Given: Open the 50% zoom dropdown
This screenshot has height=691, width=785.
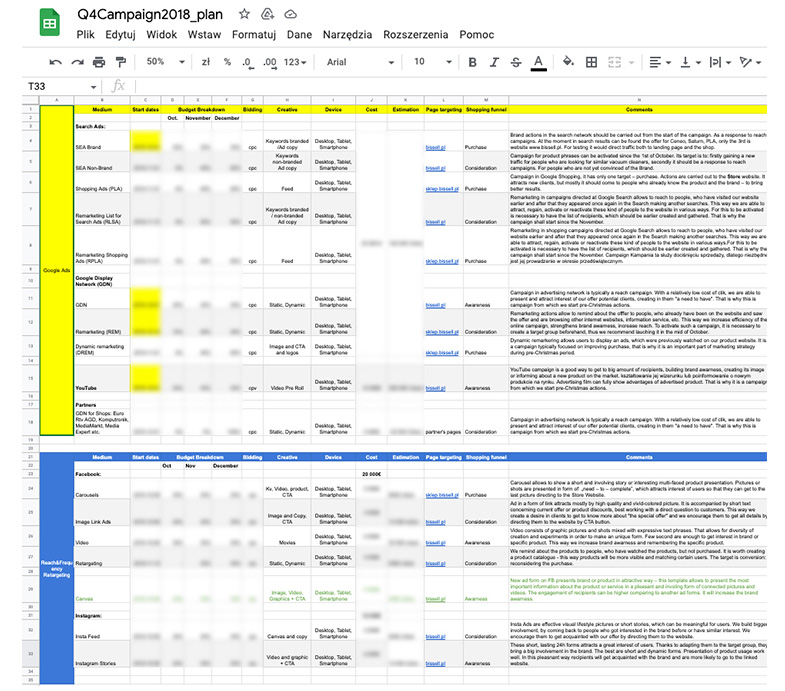Looking at the screenshot, I should pyautogui.click(x=163, y=62).
